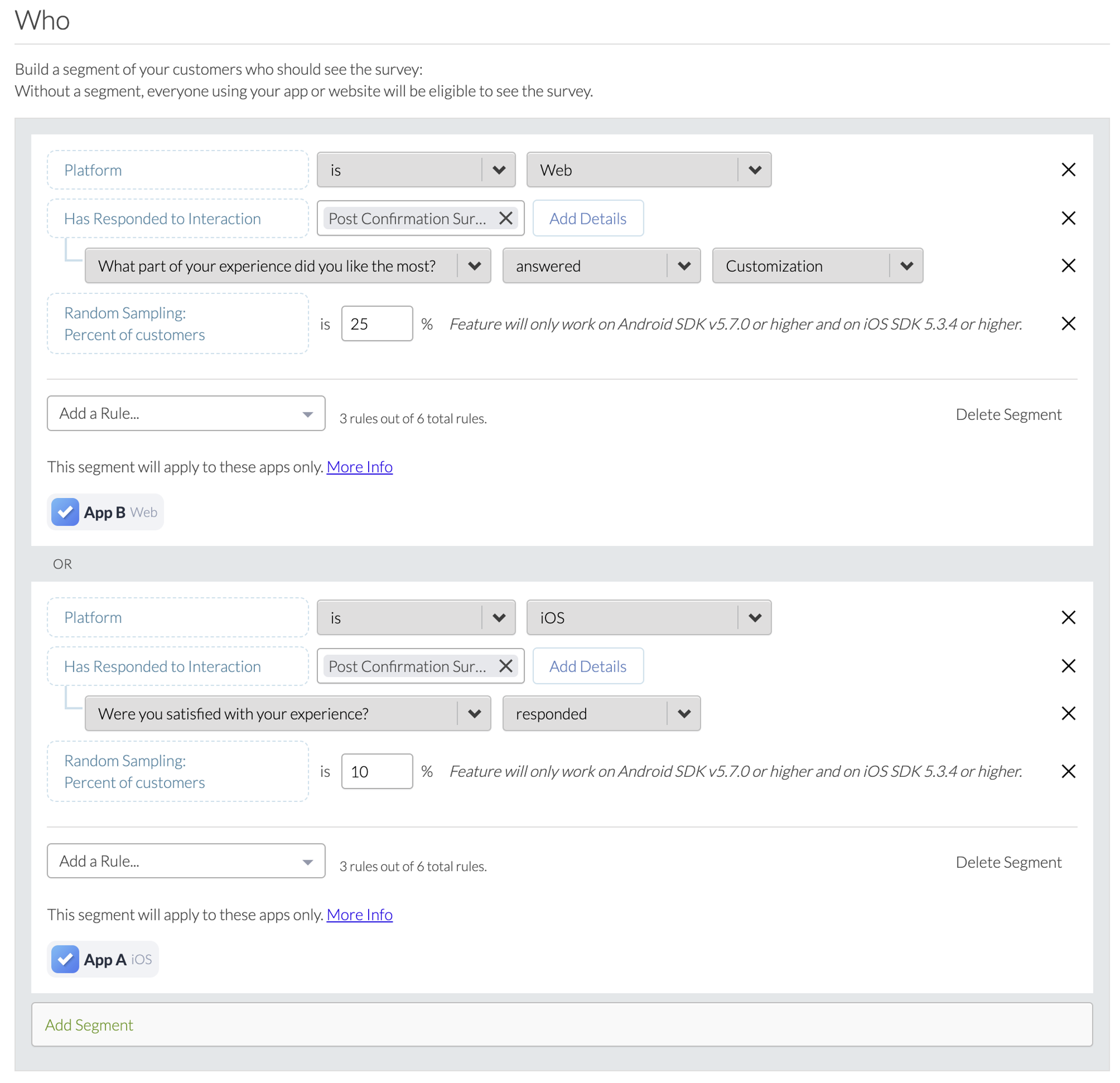Click the percent field showing 25
The image size is (1120, 1083).
[376, 324]
